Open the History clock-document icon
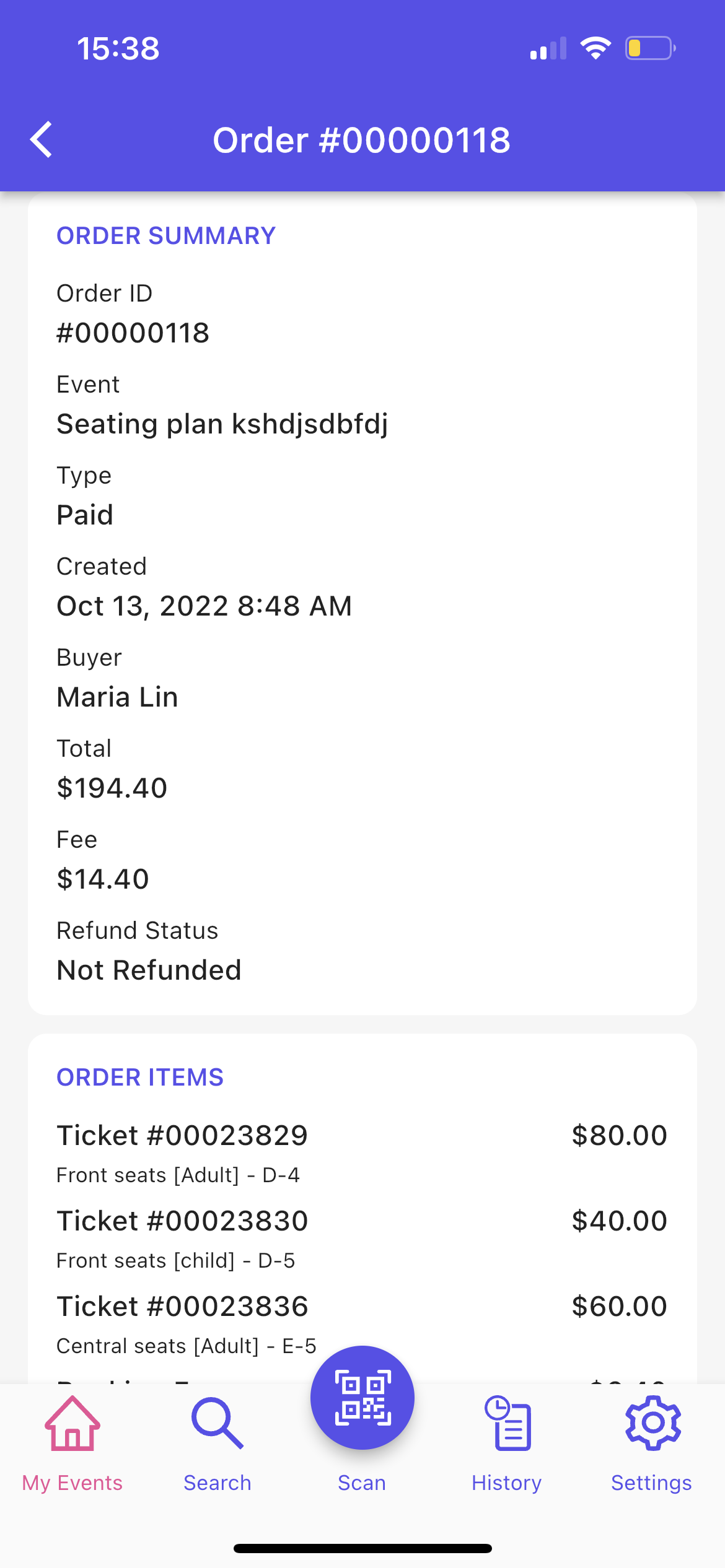The height and width of the screenshot is (1568, 725). click(x=507, y=1423)
